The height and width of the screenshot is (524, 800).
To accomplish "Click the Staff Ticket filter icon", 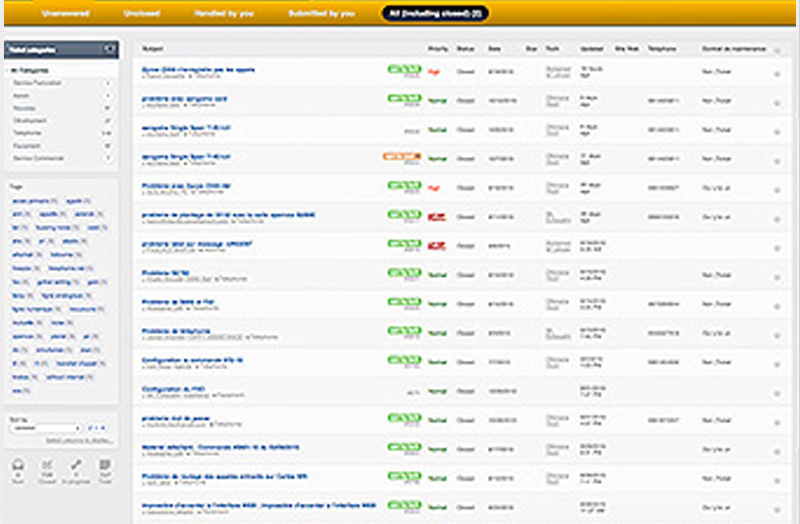I will click(x=104, y=470).
